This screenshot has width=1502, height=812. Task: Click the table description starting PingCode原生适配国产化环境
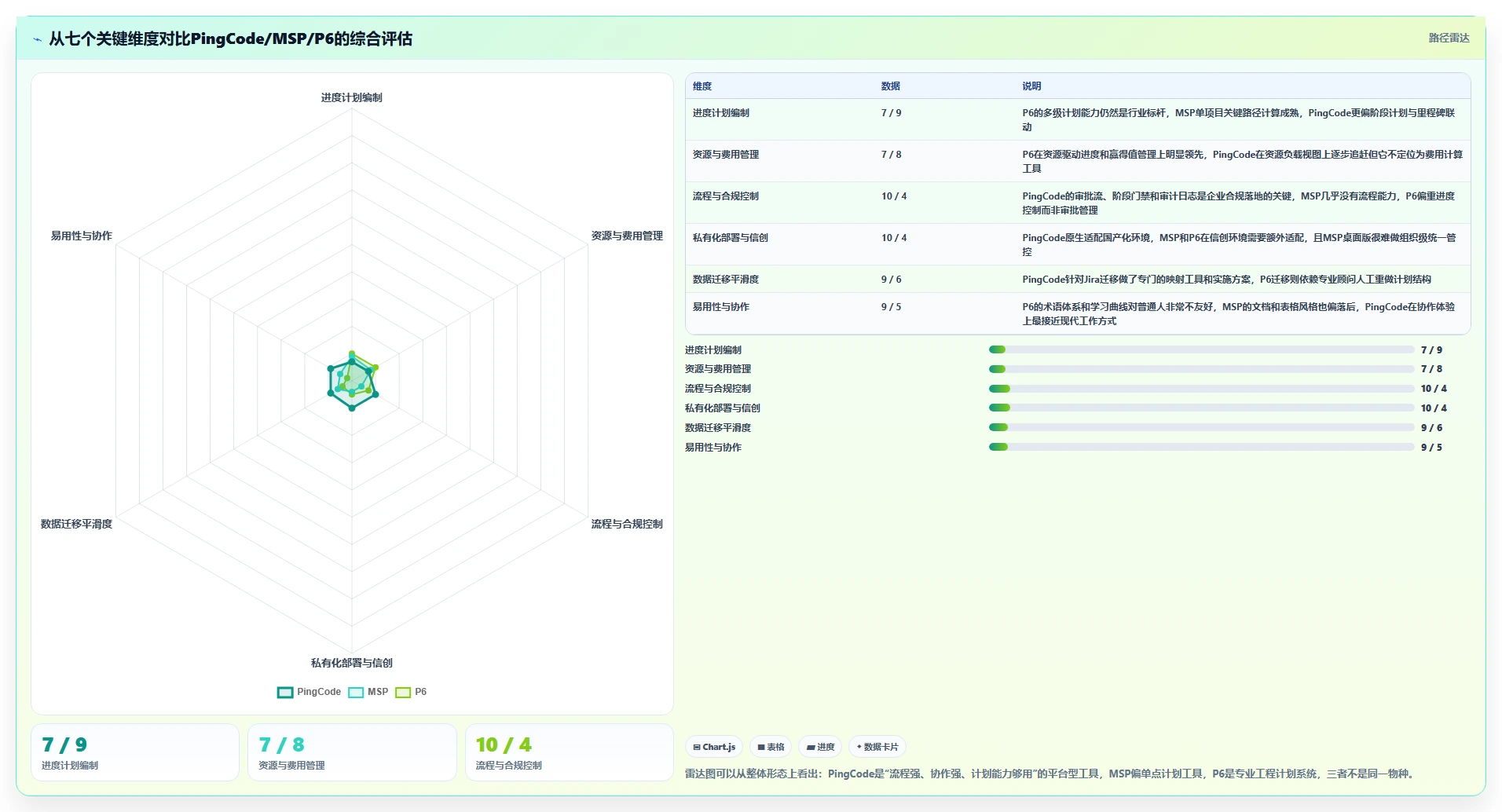tap(1239, 245)
